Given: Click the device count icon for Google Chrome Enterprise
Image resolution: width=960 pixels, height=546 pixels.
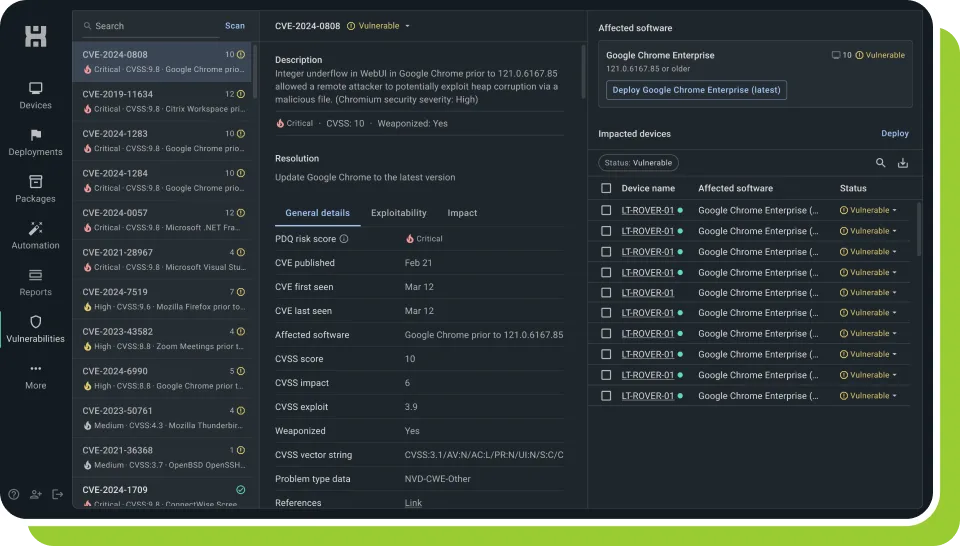Looking at the screenshot, I should tap(836, 55).
